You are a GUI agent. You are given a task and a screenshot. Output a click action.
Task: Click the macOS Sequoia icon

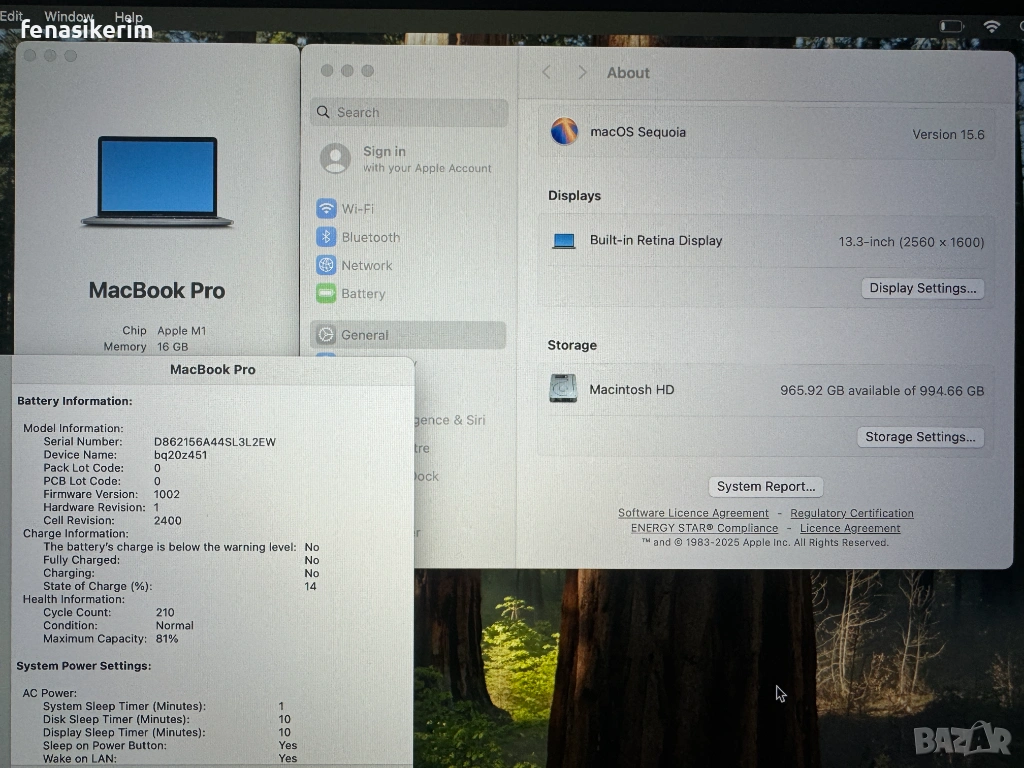[564, 132]
